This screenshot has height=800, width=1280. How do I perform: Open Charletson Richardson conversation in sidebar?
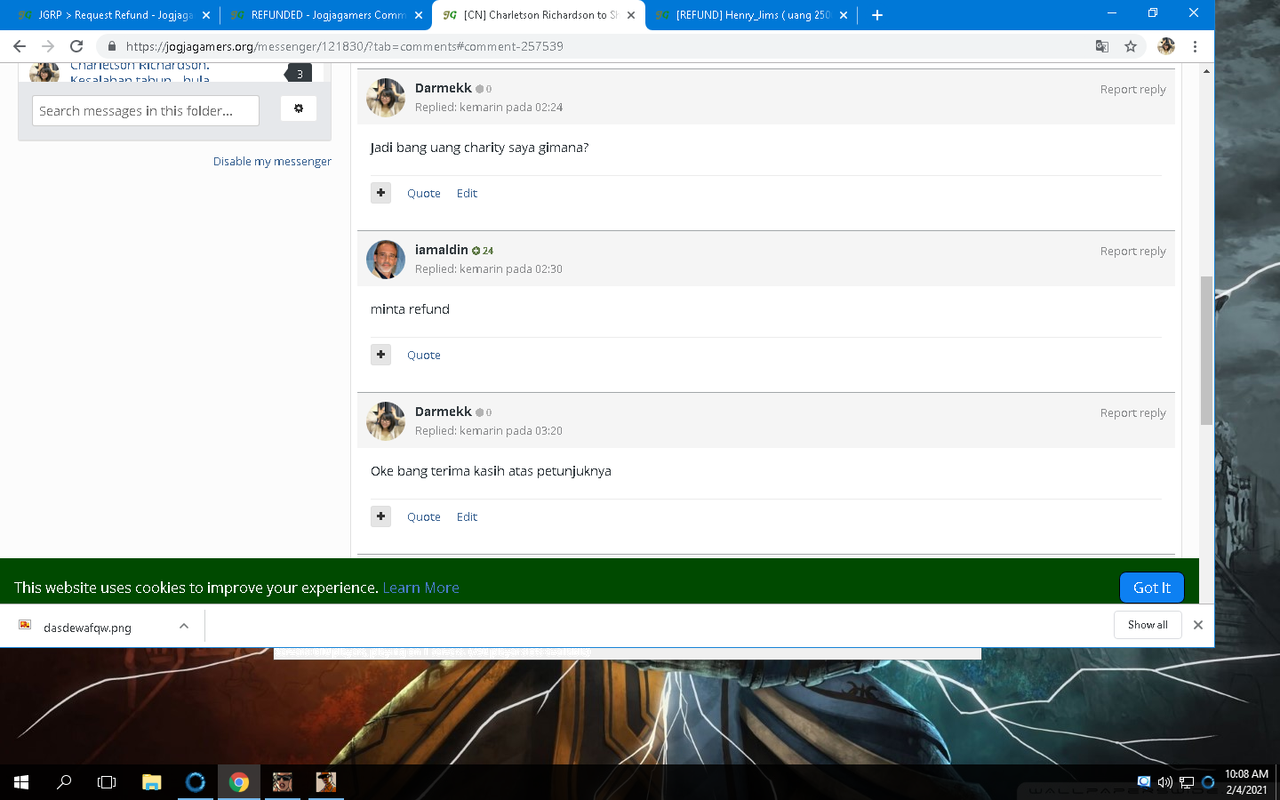pos(139,72)
